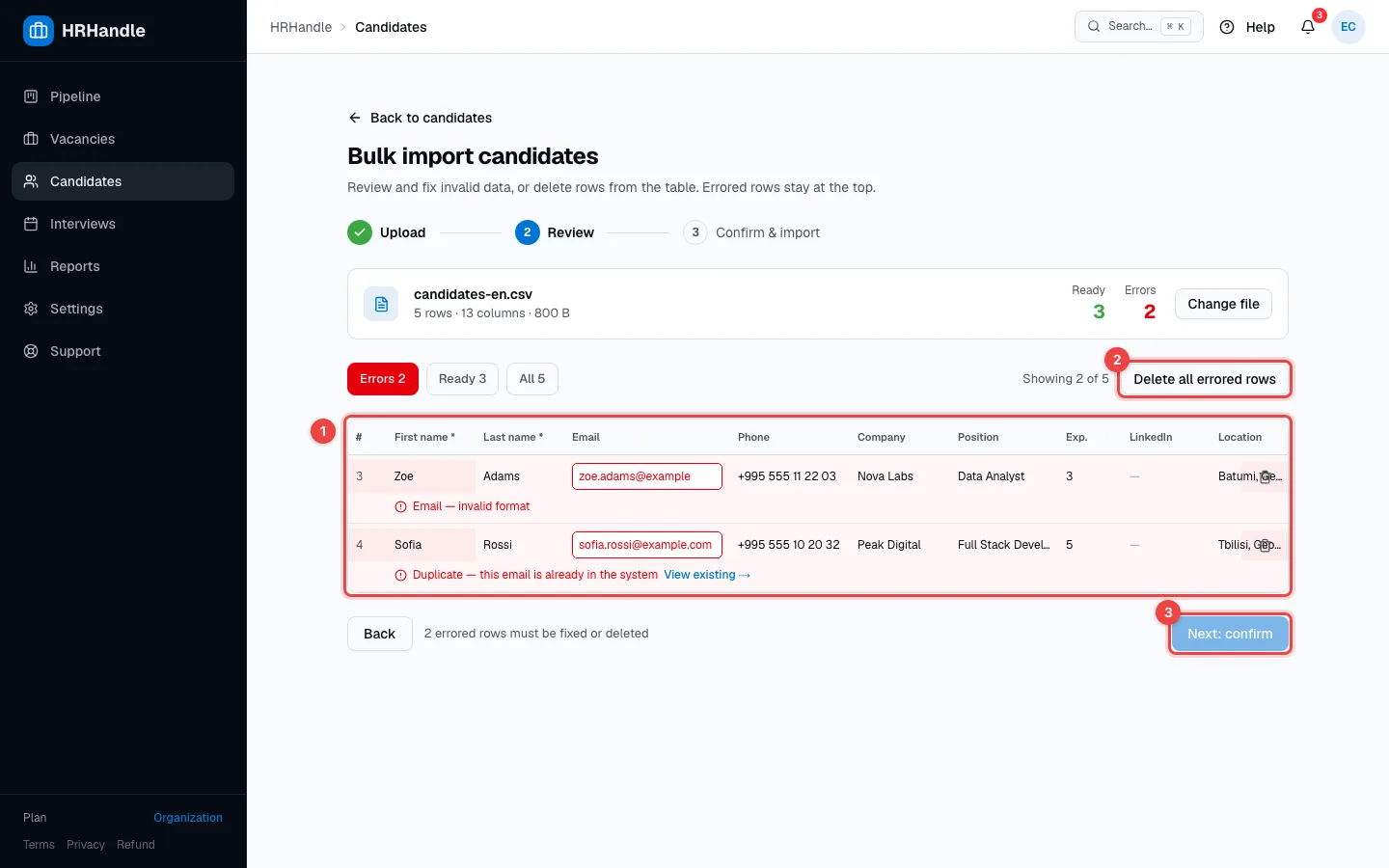This screenshot has width=1389, height=868.
Task: Open the Terms footer link
Action: tap(39, 845)
